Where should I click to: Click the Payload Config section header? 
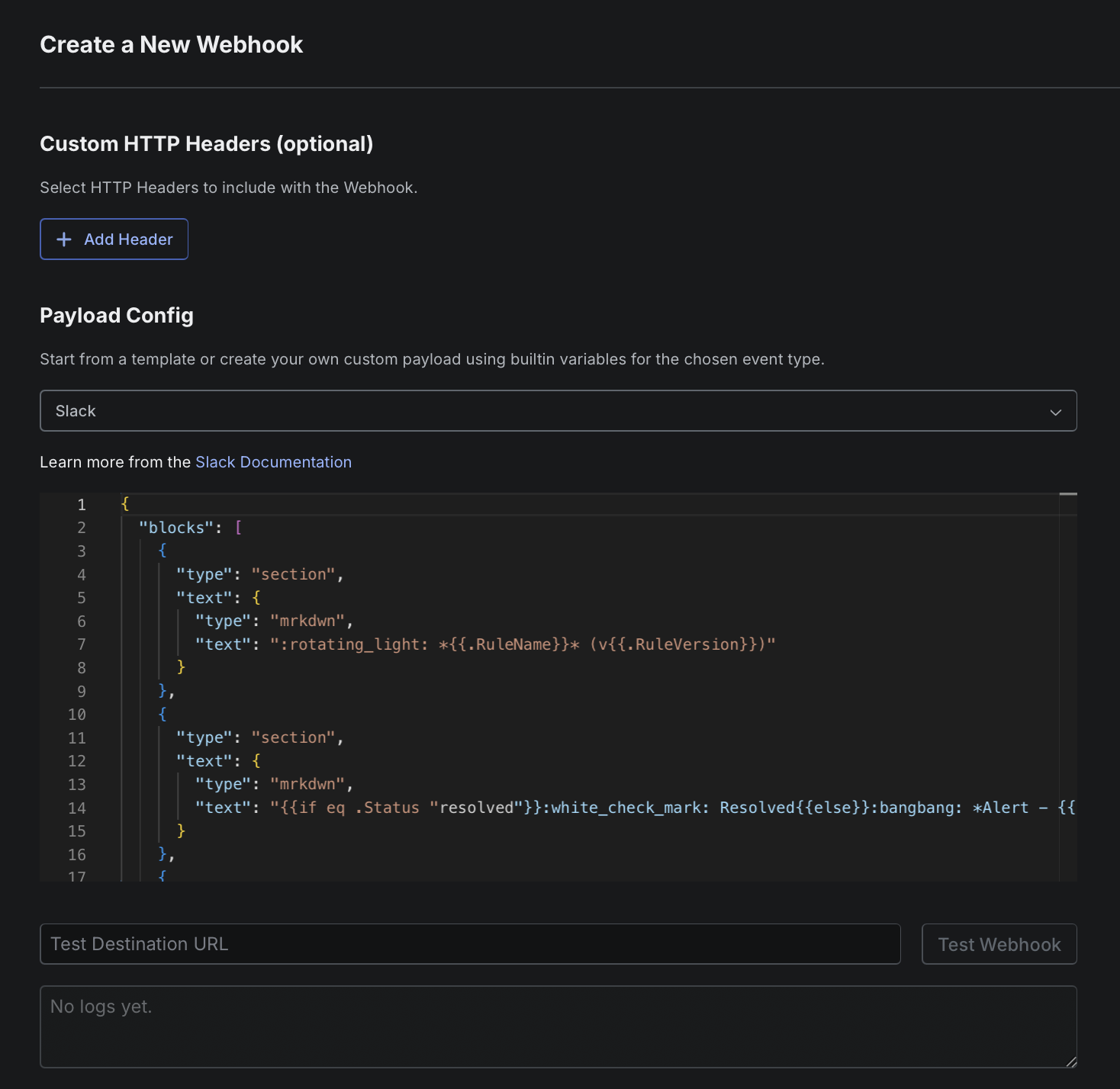point(116,315)
